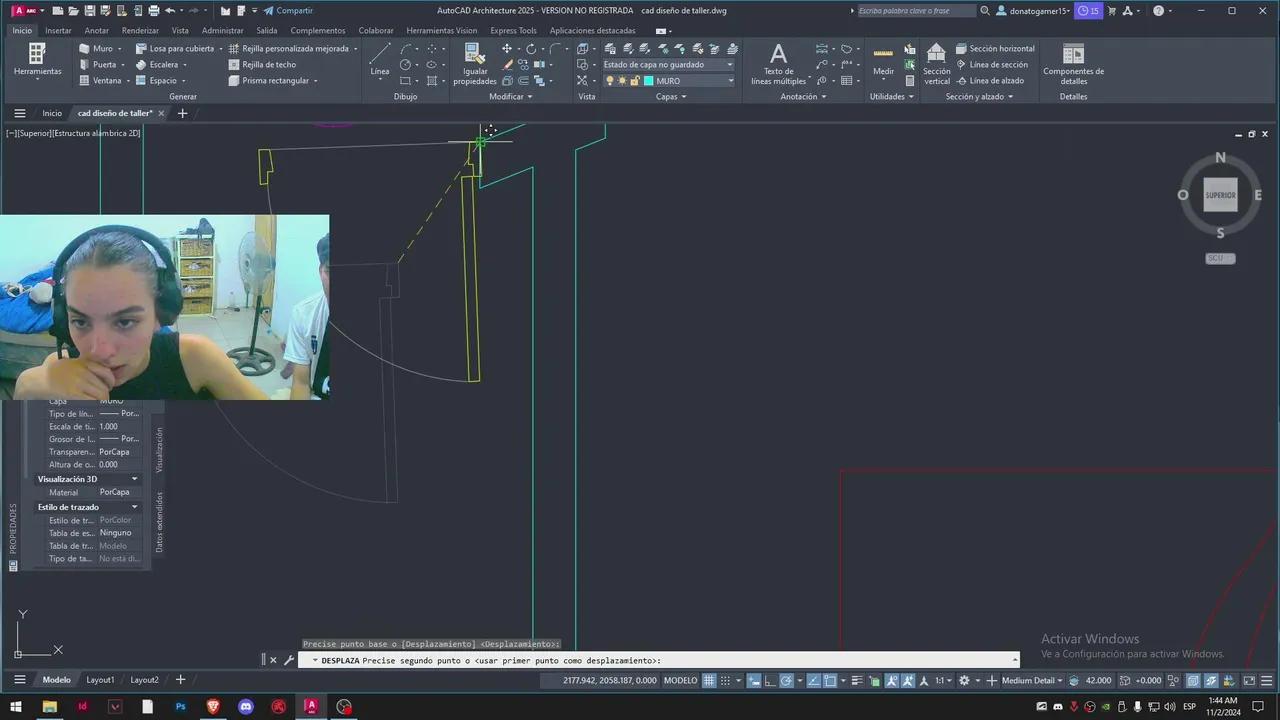Toggle the lightbulb layer on/off icon
The width and height of the screenshot is (1280, 720).
(609, 81)
